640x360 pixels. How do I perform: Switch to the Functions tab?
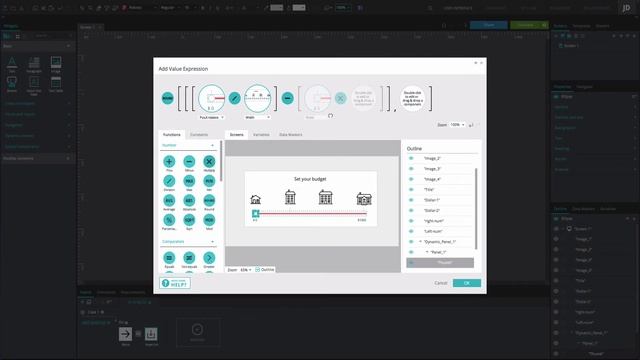pyautogui.click(x=172, y=135)
